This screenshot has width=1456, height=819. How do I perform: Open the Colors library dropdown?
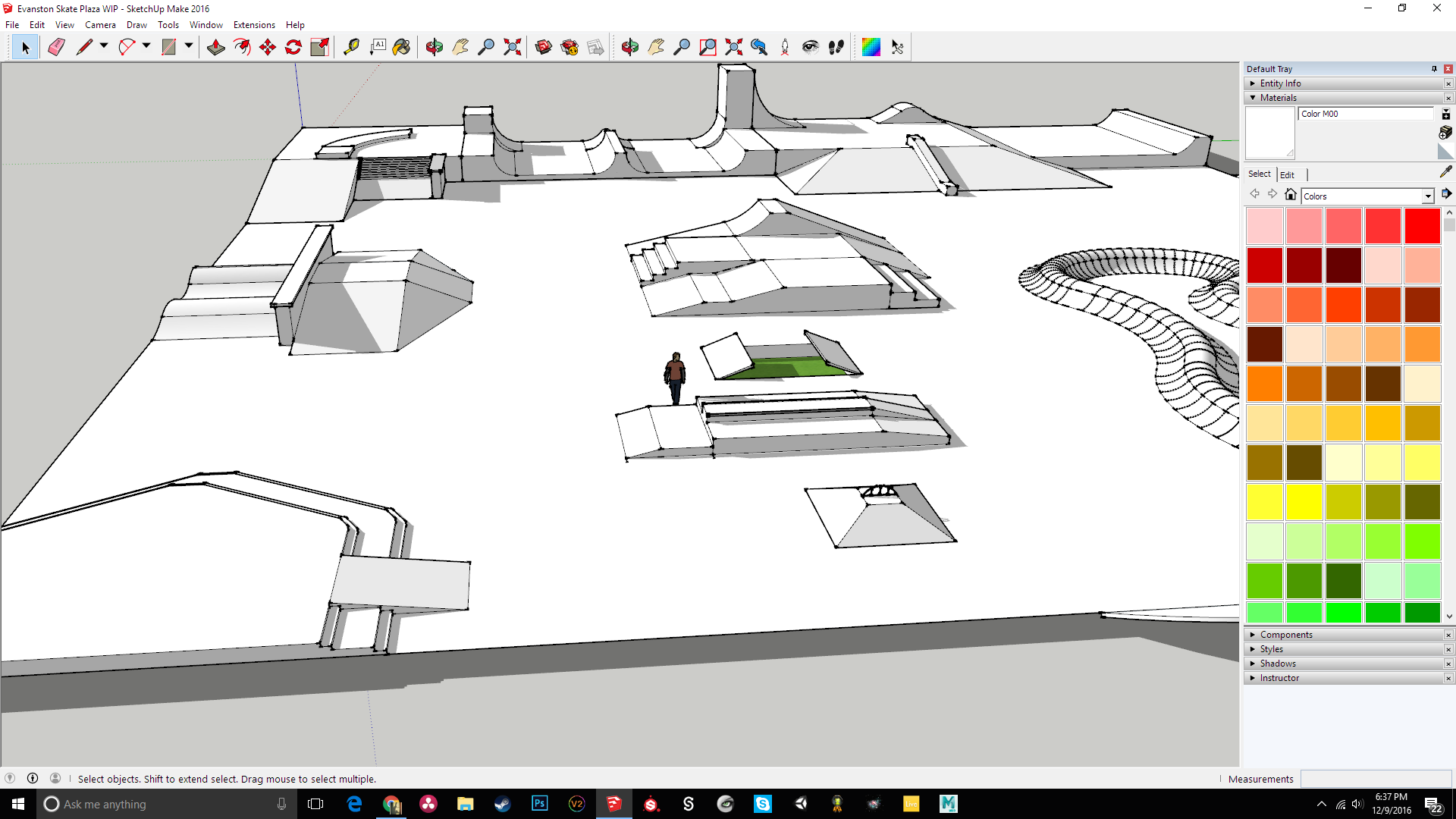pyautogui.click(x=1427, y=196)
